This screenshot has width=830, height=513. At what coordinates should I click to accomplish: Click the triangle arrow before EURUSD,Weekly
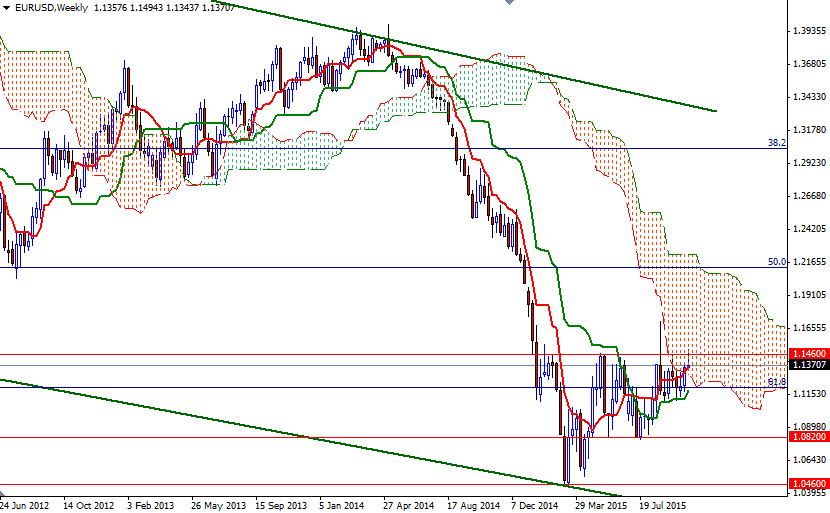pyautogui.click(x=7, y=7)
